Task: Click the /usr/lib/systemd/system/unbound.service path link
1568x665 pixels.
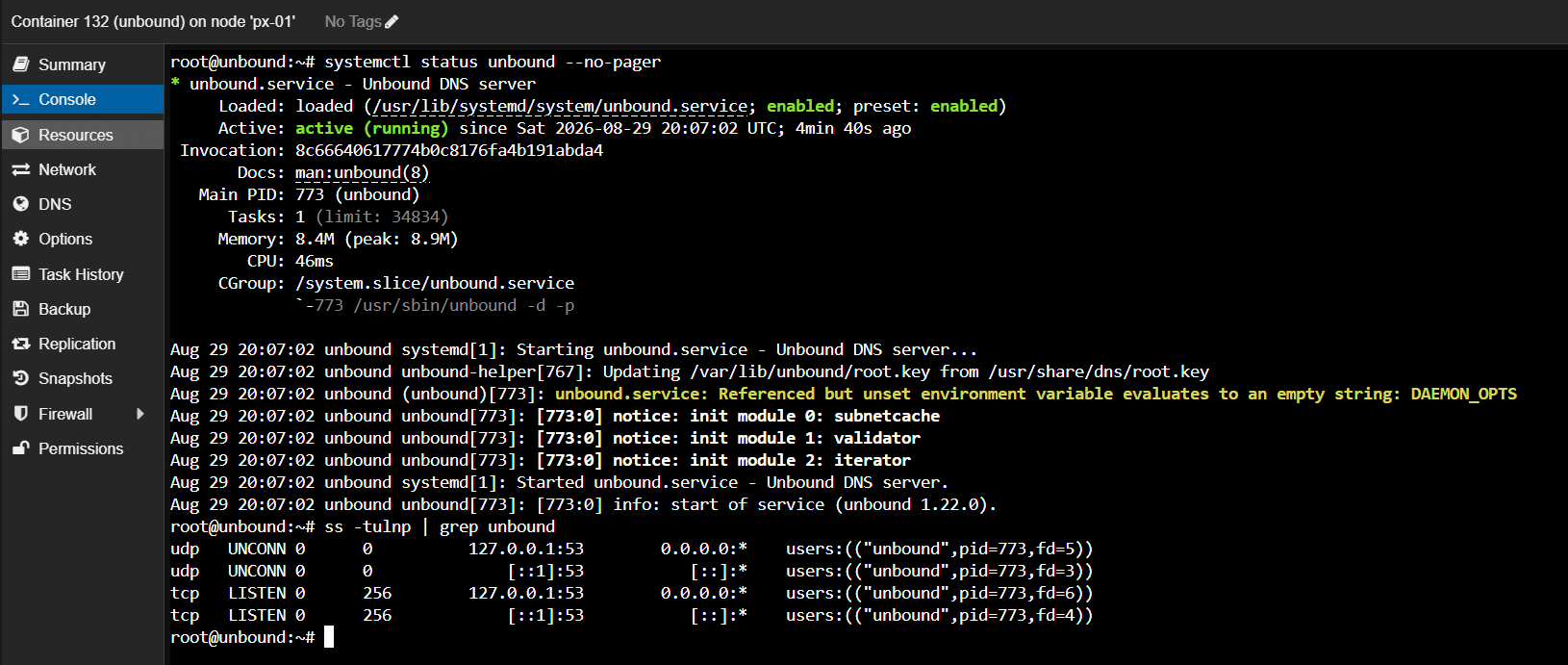Action: click(560, 106)
